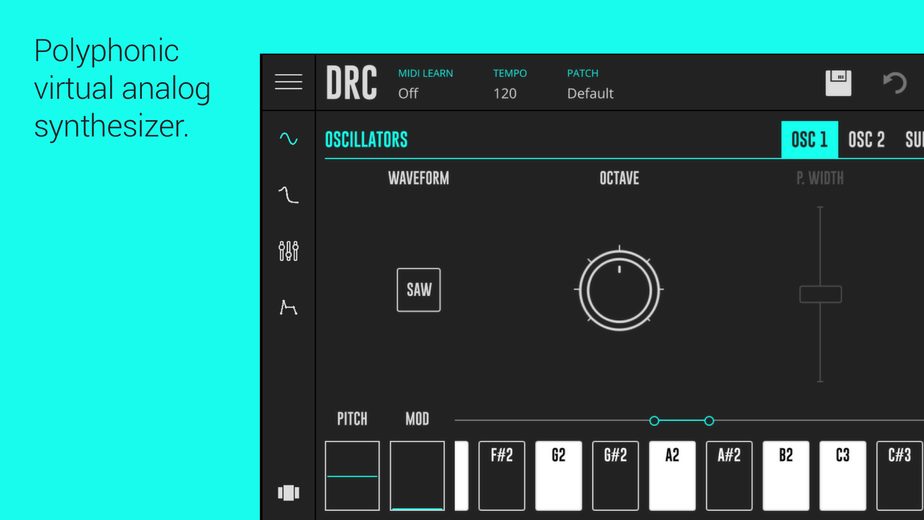This screenshot has height=520, width=924.
Task: Click the DRC logo
Action: [x=351, y=83]
